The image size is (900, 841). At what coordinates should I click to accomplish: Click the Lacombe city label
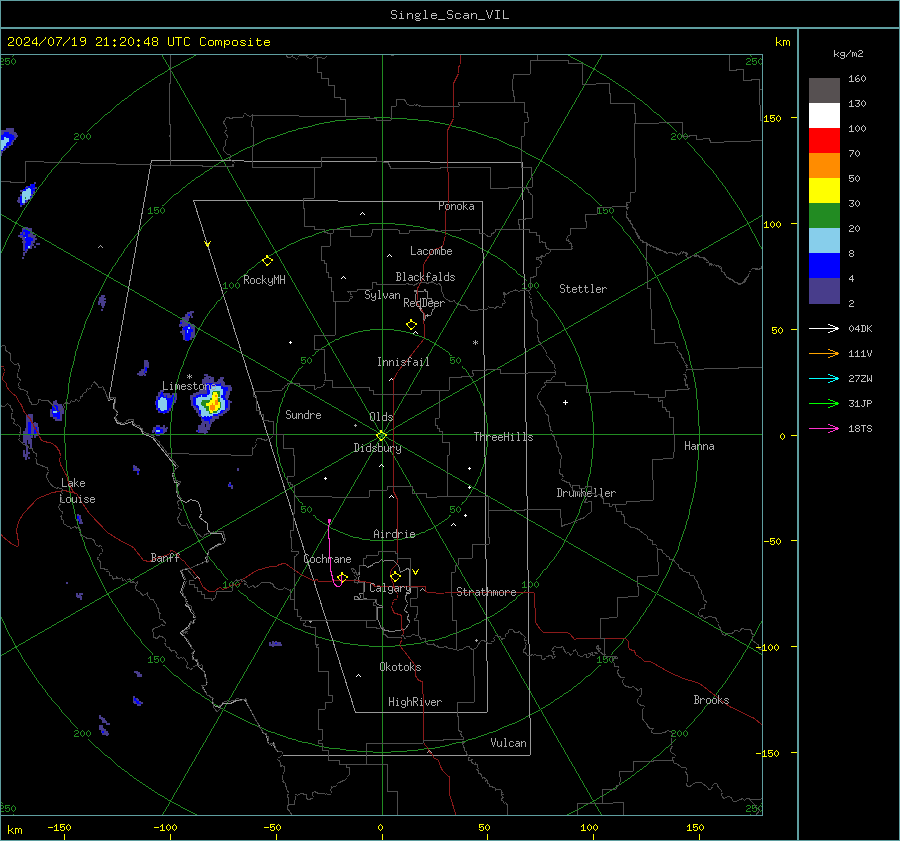tap(431, 251)
